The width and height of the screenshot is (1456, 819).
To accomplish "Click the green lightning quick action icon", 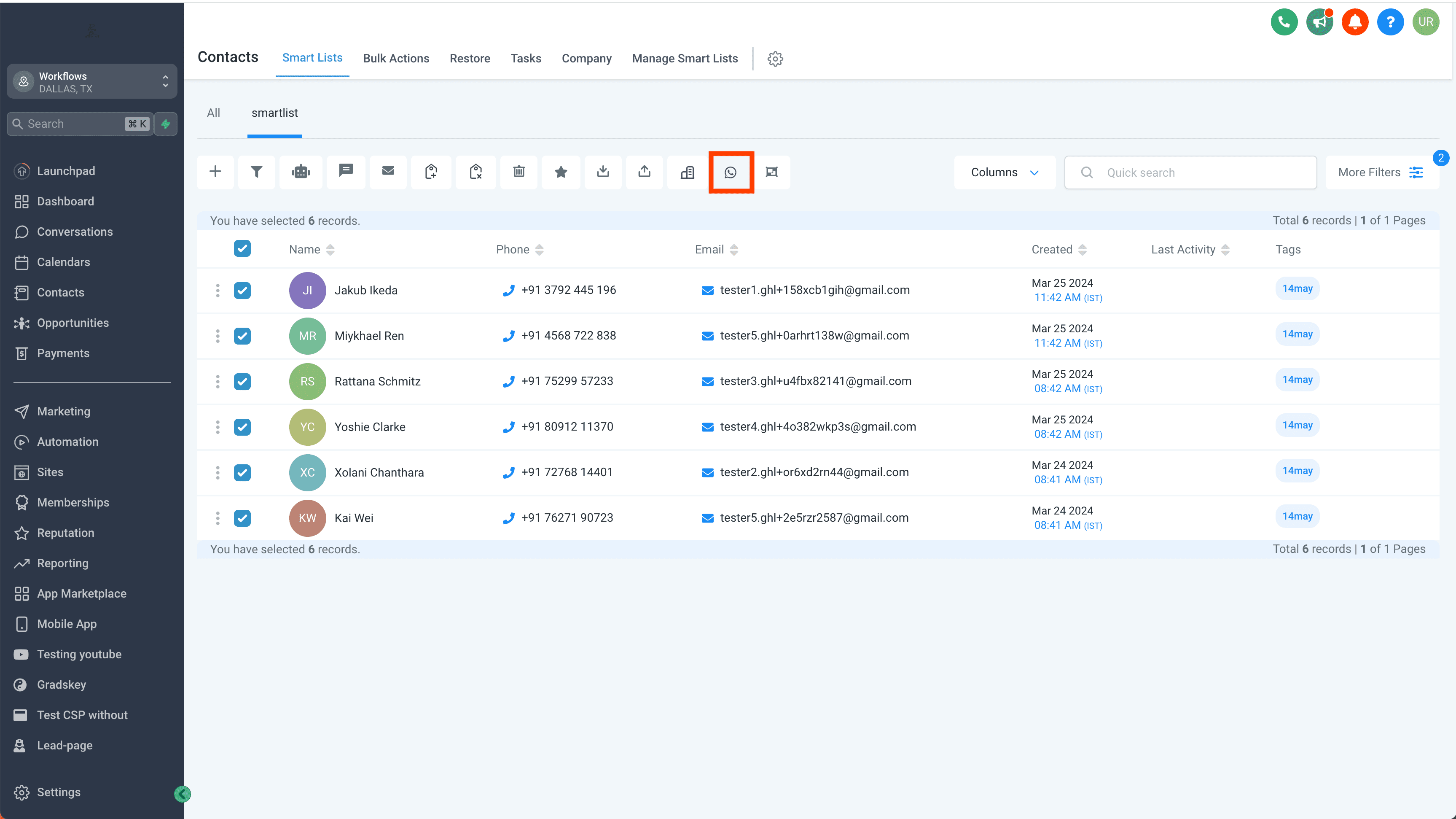I will [x=166, y=124].
